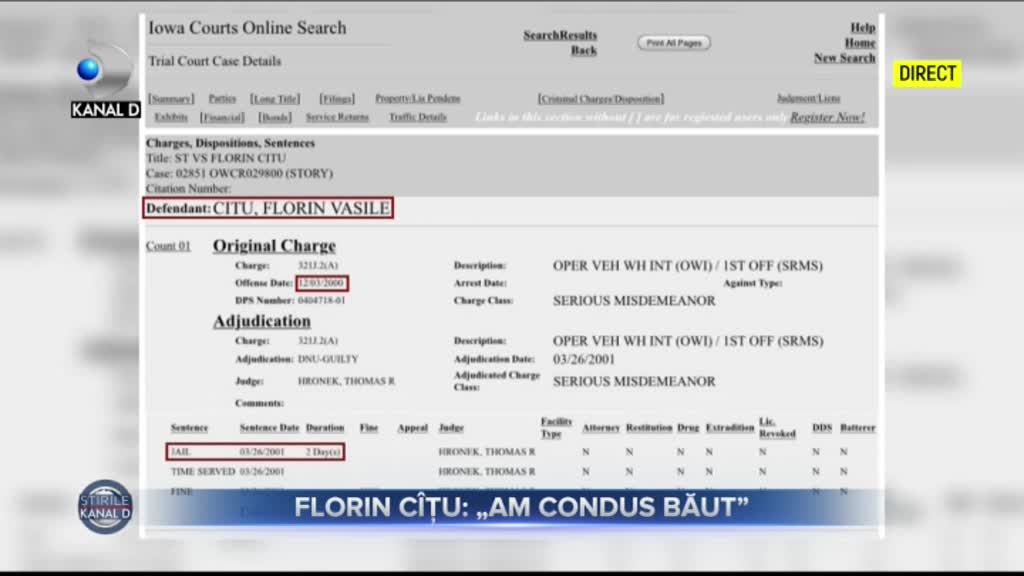Open the Bonds tab
This screenshot has width=1024, height=576.
click(x=275, y=117)
